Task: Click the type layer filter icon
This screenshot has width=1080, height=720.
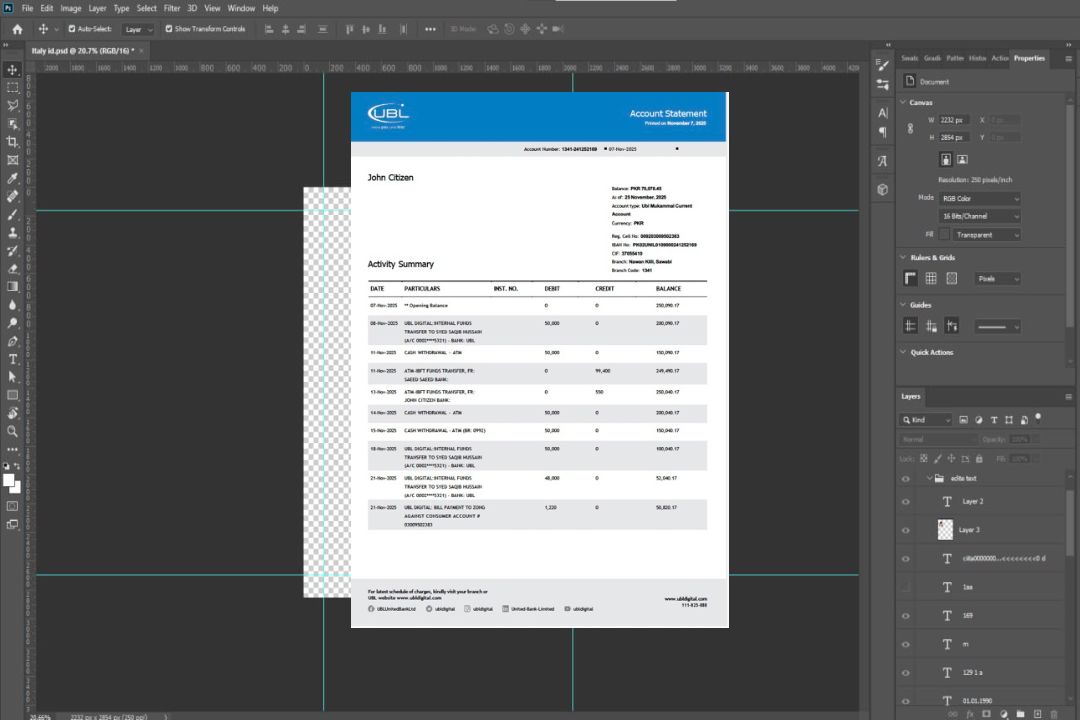Action: point(994,420)
